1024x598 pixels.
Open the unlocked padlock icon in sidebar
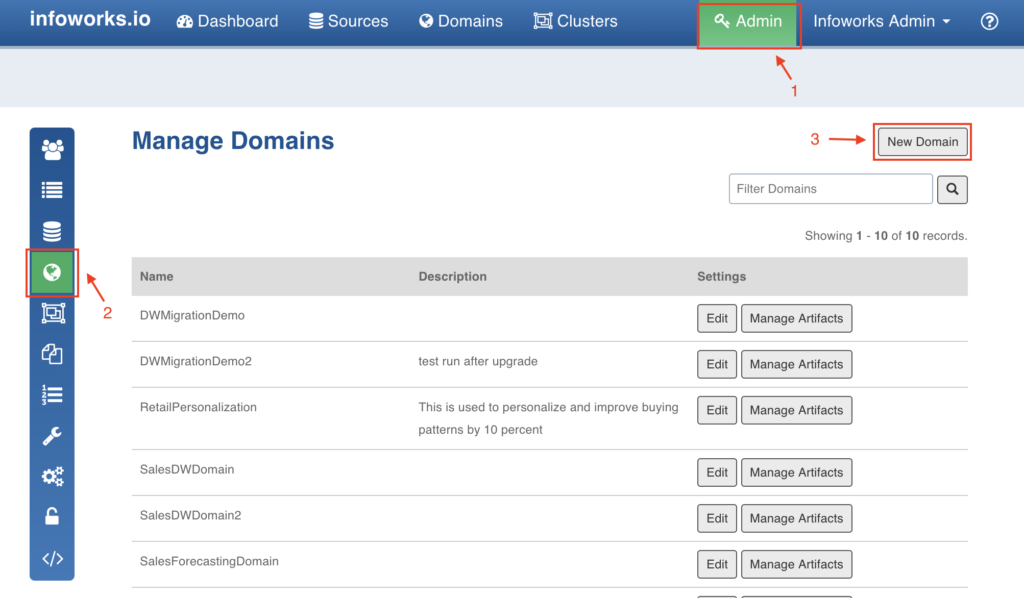(52, 517)
